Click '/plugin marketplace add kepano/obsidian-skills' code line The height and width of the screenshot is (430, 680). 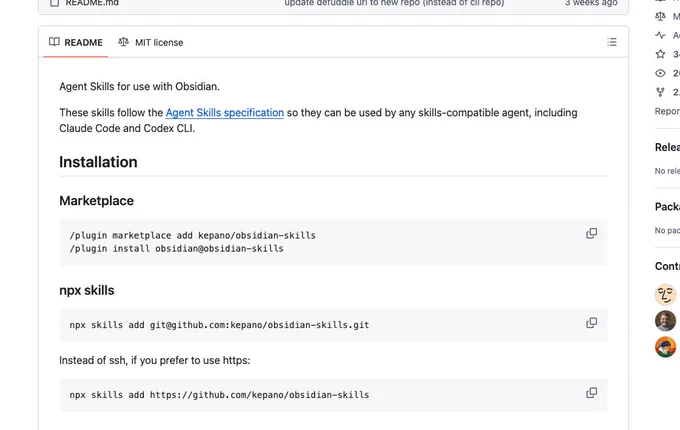(x=193, y=235)
